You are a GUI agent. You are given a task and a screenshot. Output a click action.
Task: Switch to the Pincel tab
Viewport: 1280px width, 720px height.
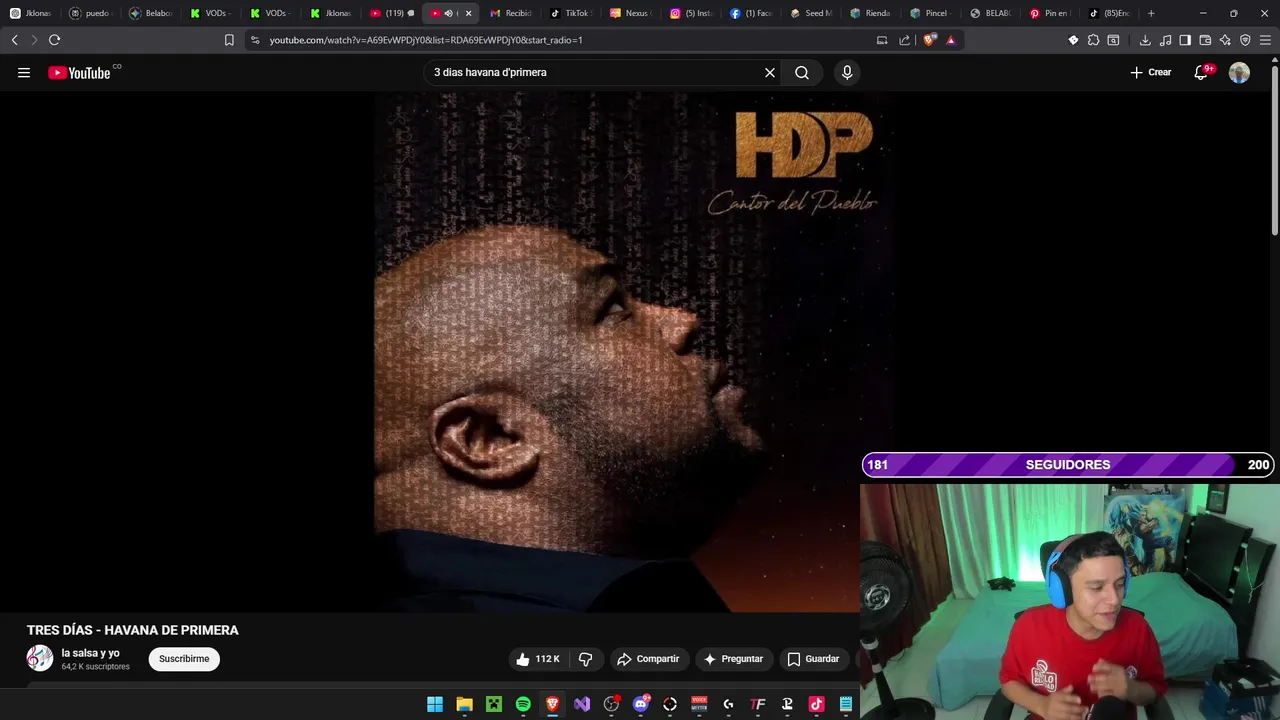click(x=929, y=13)
